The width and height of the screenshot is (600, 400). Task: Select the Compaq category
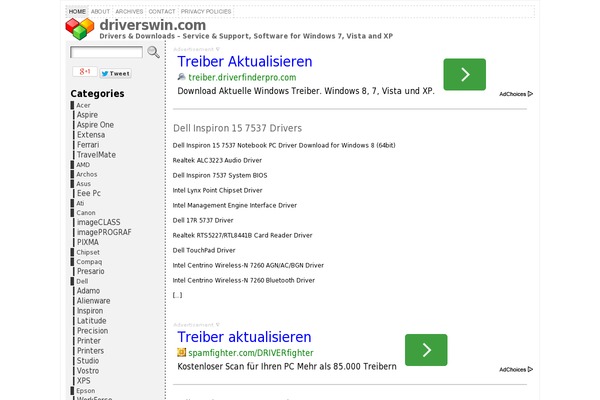(x=89, y=262)
